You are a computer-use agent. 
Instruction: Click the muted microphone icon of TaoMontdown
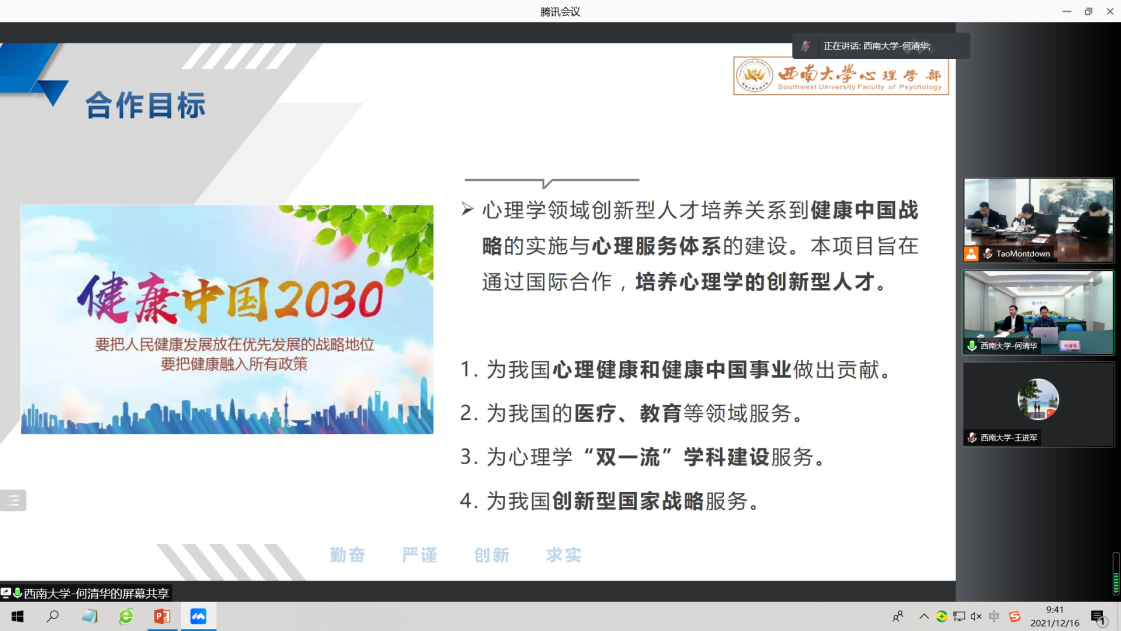(x=987, y=254)
